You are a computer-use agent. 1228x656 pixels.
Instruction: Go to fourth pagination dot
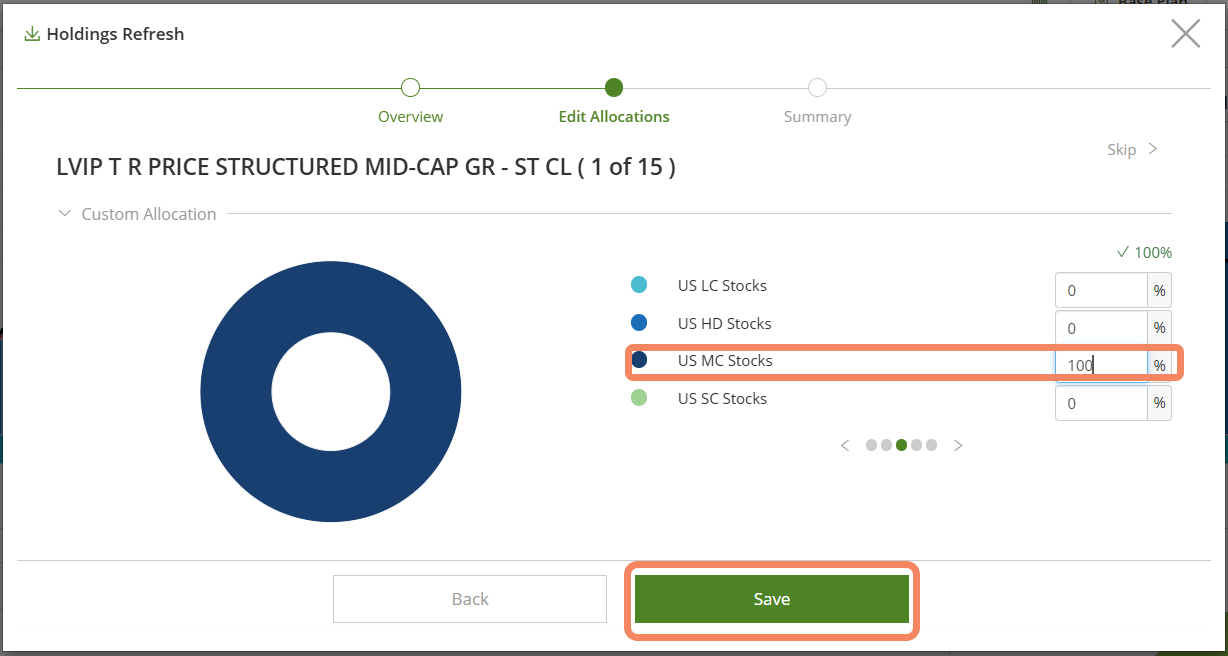point(916,446)
